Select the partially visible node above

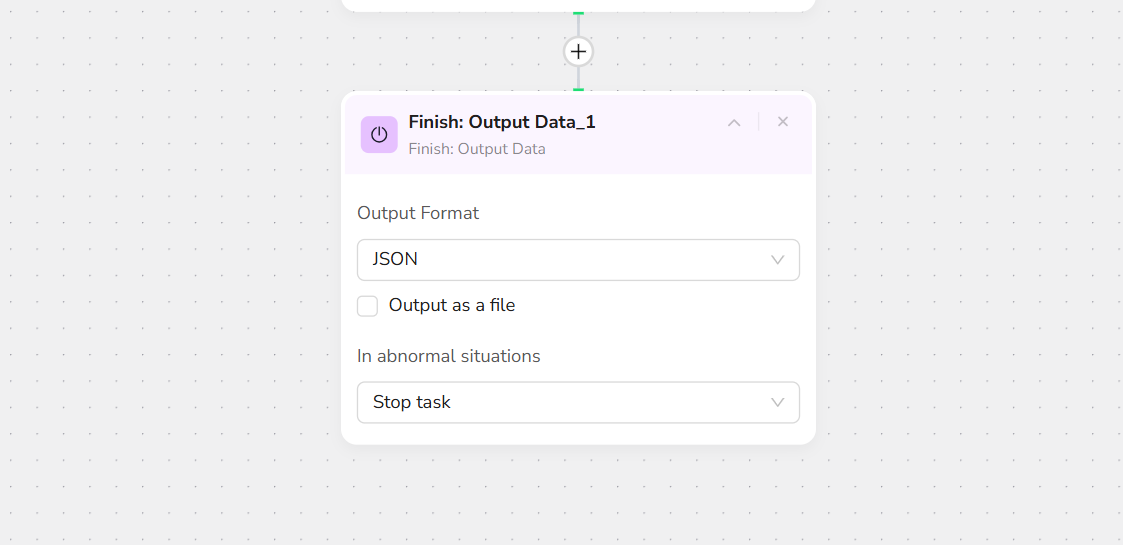(x=578, y=5)
